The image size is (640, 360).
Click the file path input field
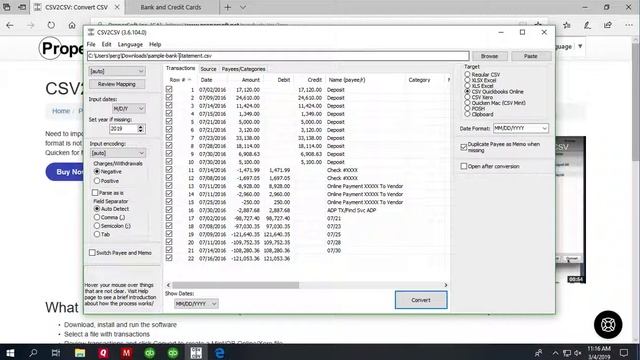(278, 56)
